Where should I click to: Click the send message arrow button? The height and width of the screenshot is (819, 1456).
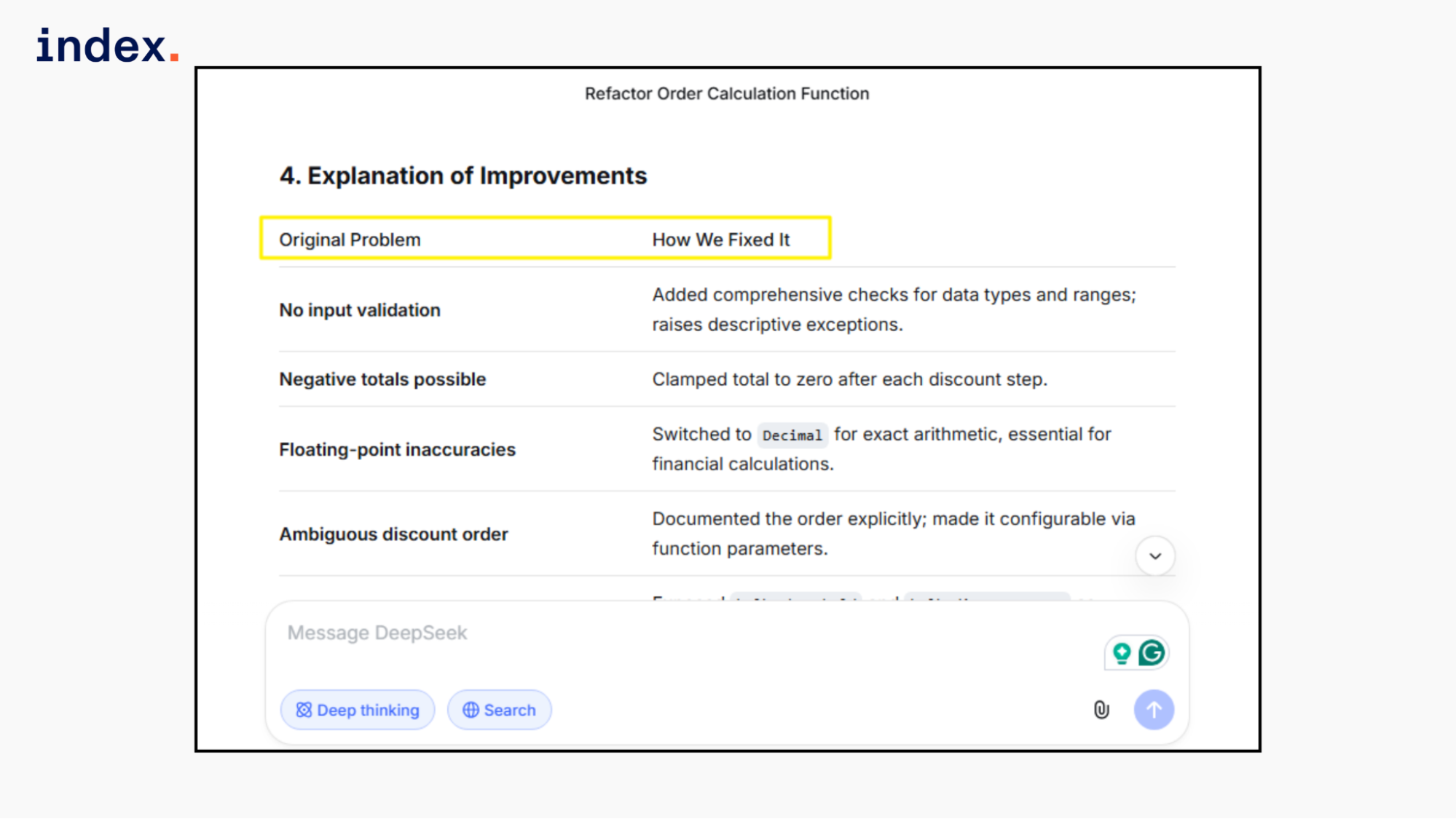pyautogui.click(x=1154, y=710)
